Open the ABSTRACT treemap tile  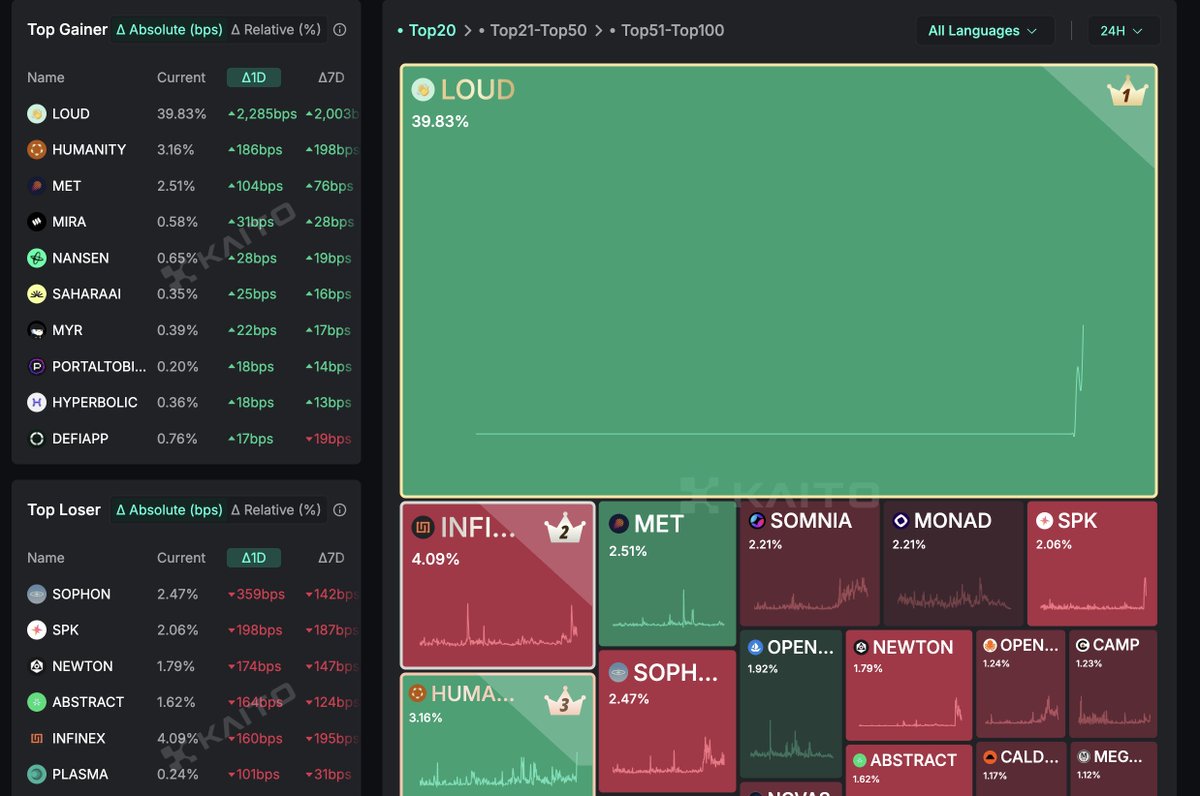click(909, 771)
